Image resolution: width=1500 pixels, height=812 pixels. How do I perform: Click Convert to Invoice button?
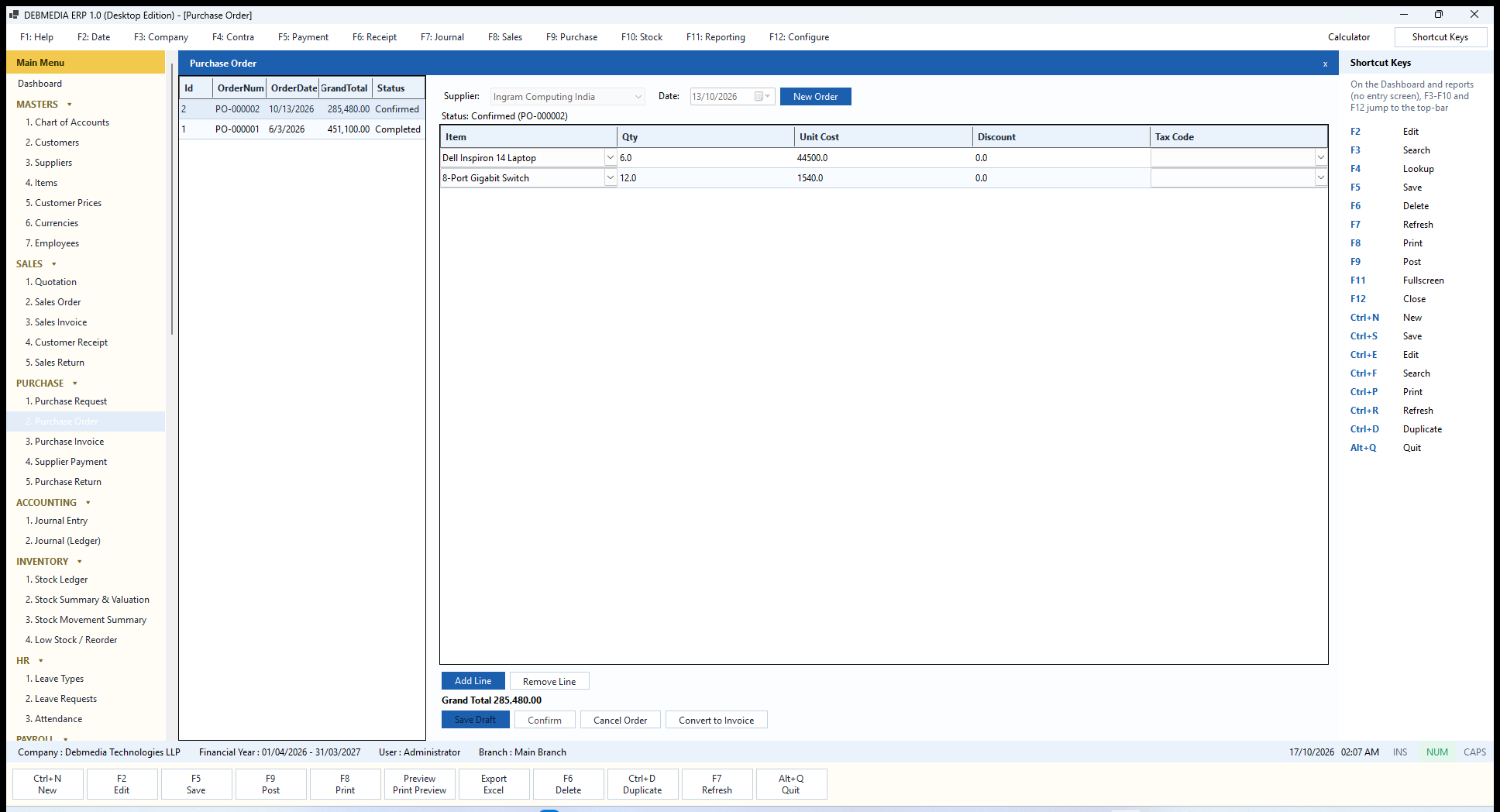click(717, 720)
